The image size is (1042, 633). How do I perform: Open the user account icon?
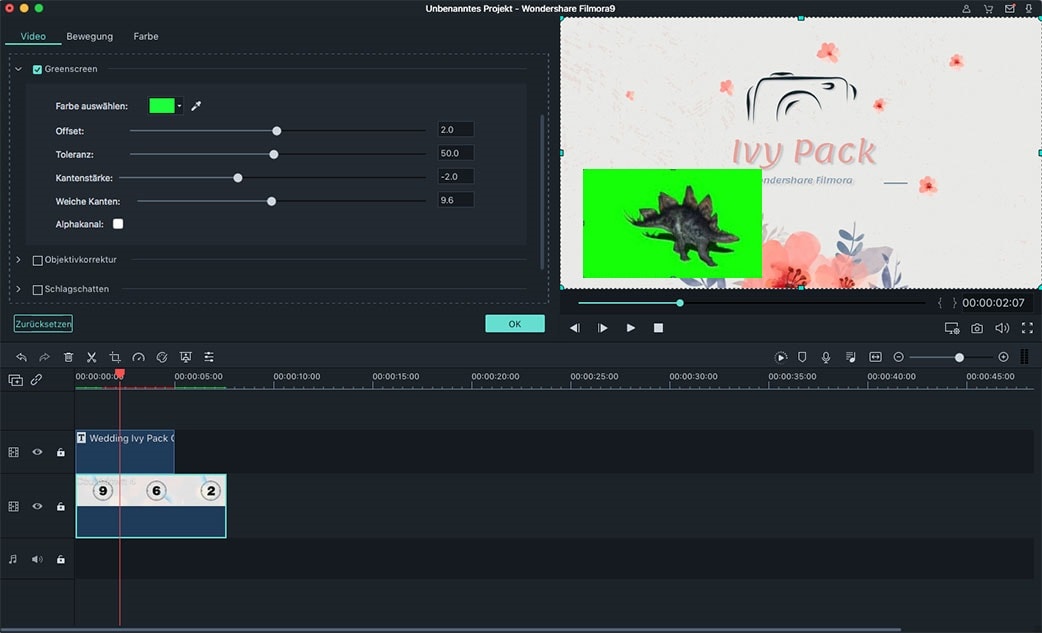pos(966,9)
